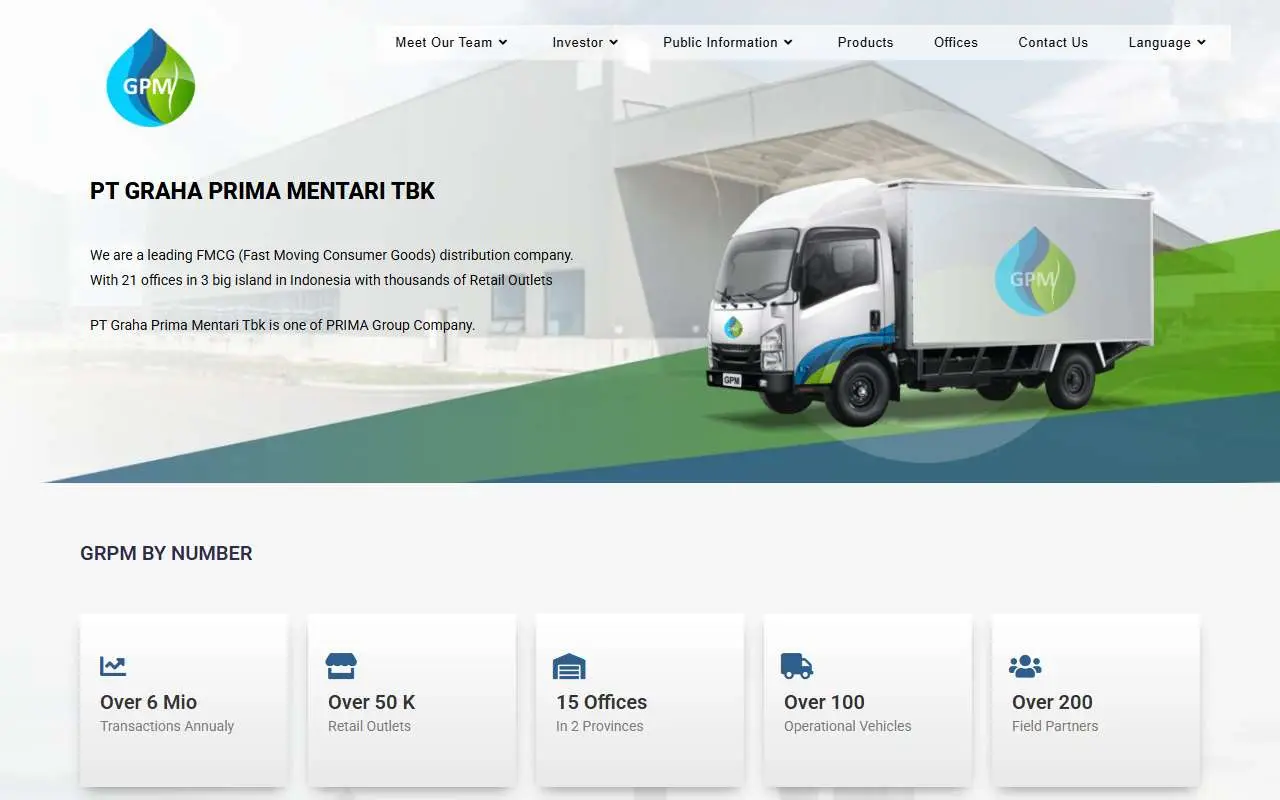Click the GPM droplet logo in header

(x=151, y=78)
